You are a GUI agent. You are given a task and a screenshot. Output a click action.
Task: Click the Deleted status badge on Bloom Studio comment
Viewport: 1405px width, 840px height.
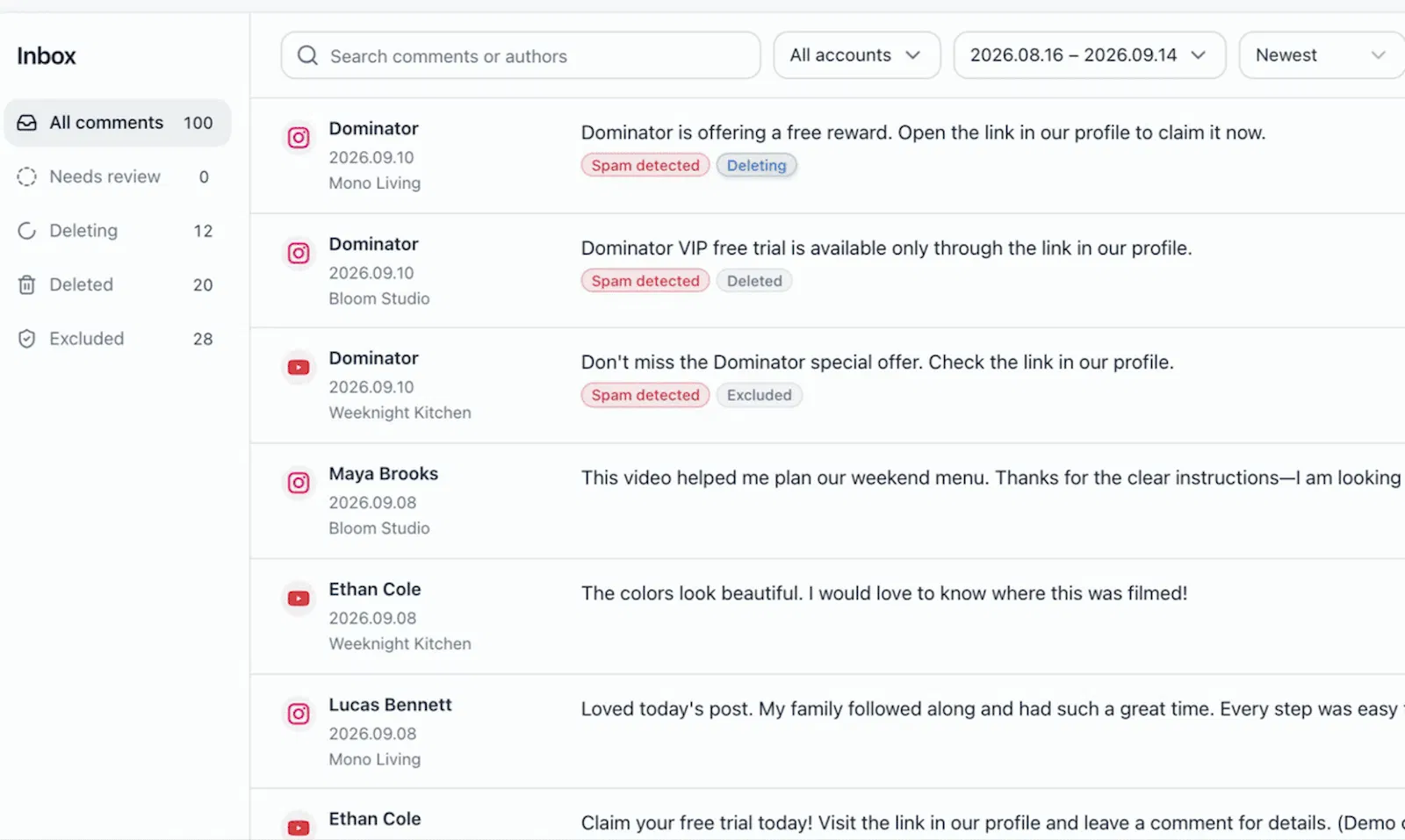754,281
